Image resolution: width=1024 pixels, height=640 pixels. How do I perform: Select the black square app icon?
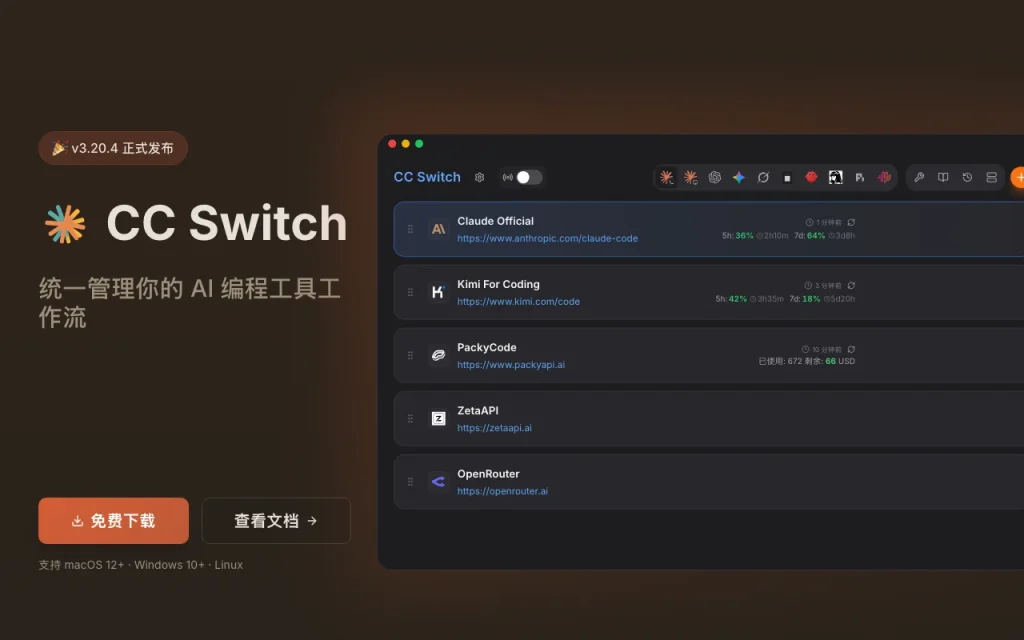(787, 177)
